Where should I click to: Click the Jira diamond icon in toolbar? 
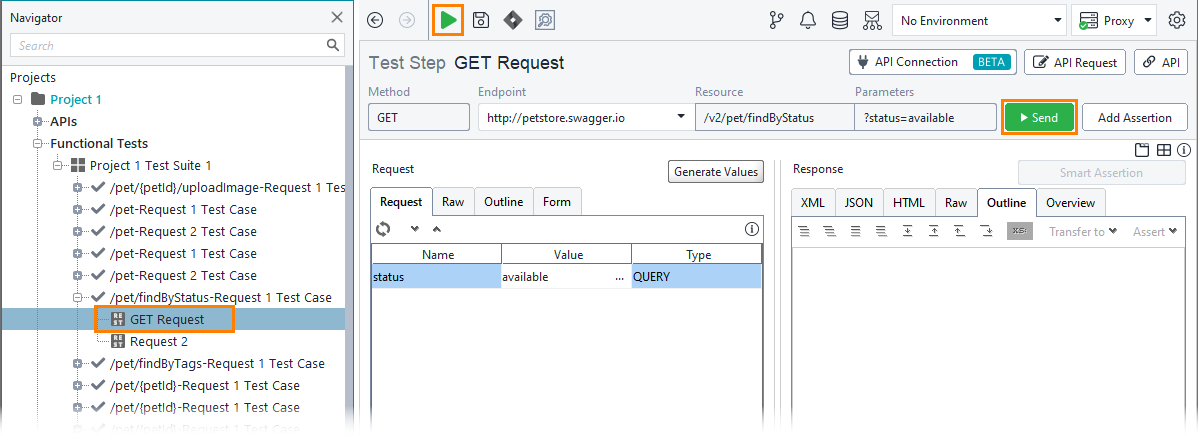tap(513, 21)
